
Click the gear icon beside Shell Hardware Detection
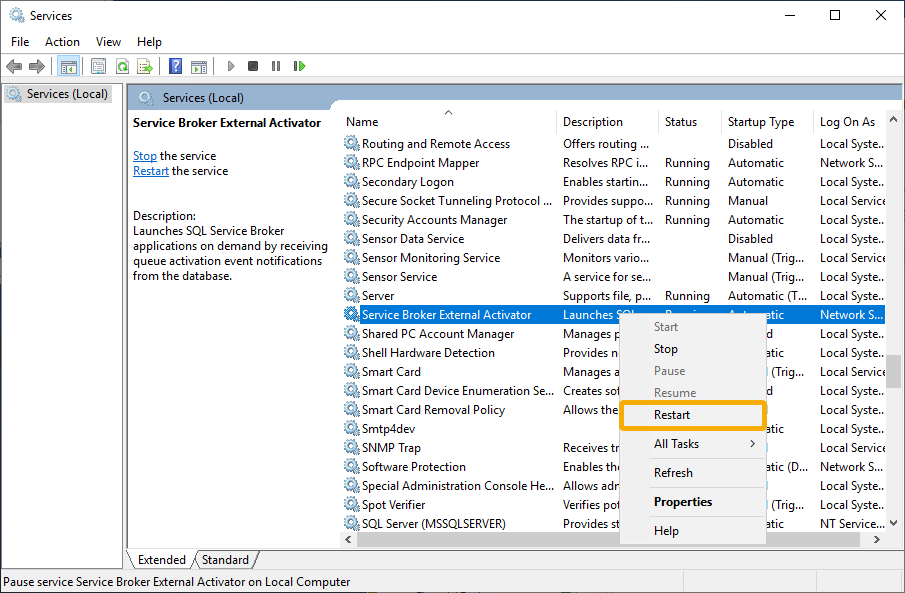(351, 352)
